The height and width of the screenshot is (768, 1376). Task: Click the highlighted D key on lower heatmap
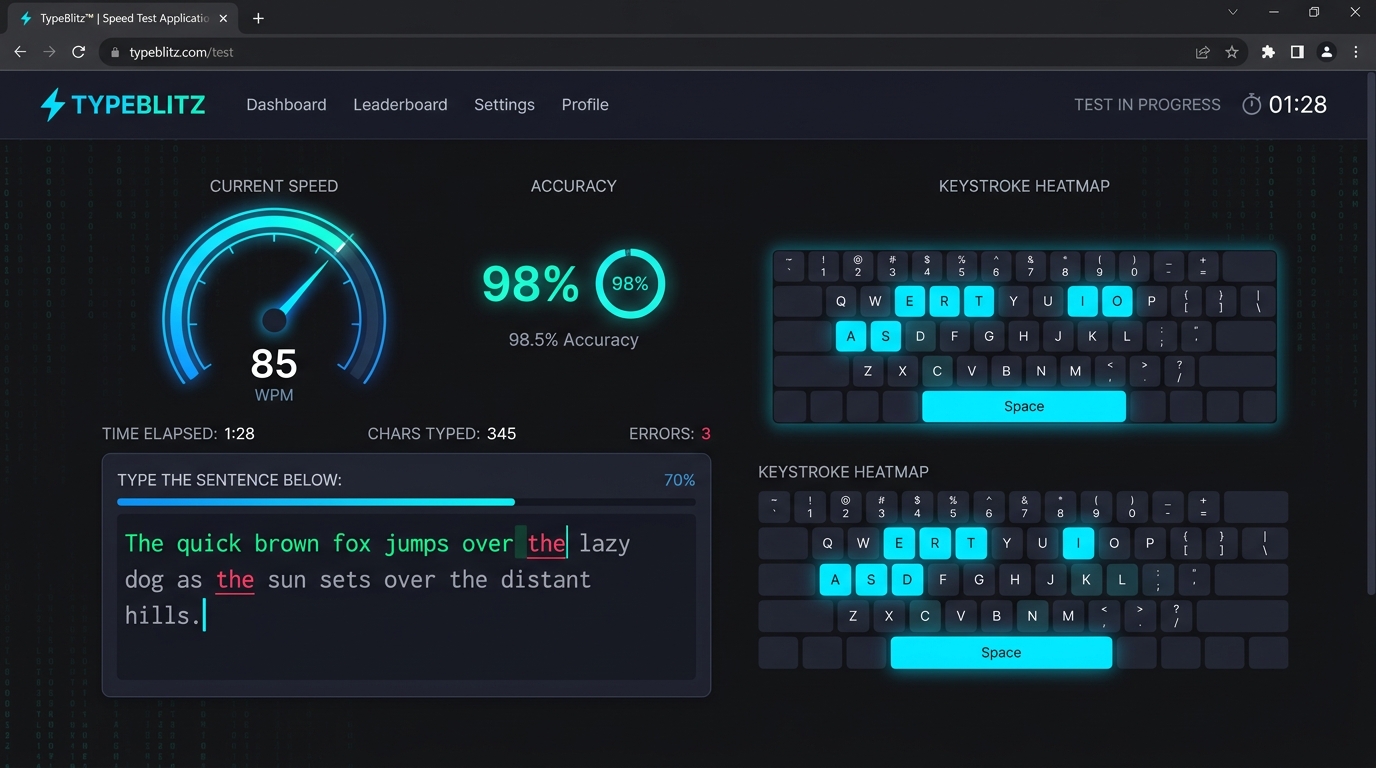tap(907, 579)
